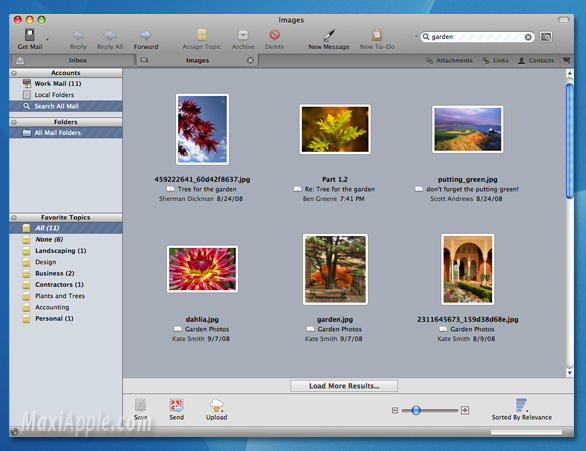This screenshot has width=586, height=451.
Task: Open the Attachments view
Action: click(449, 60)
